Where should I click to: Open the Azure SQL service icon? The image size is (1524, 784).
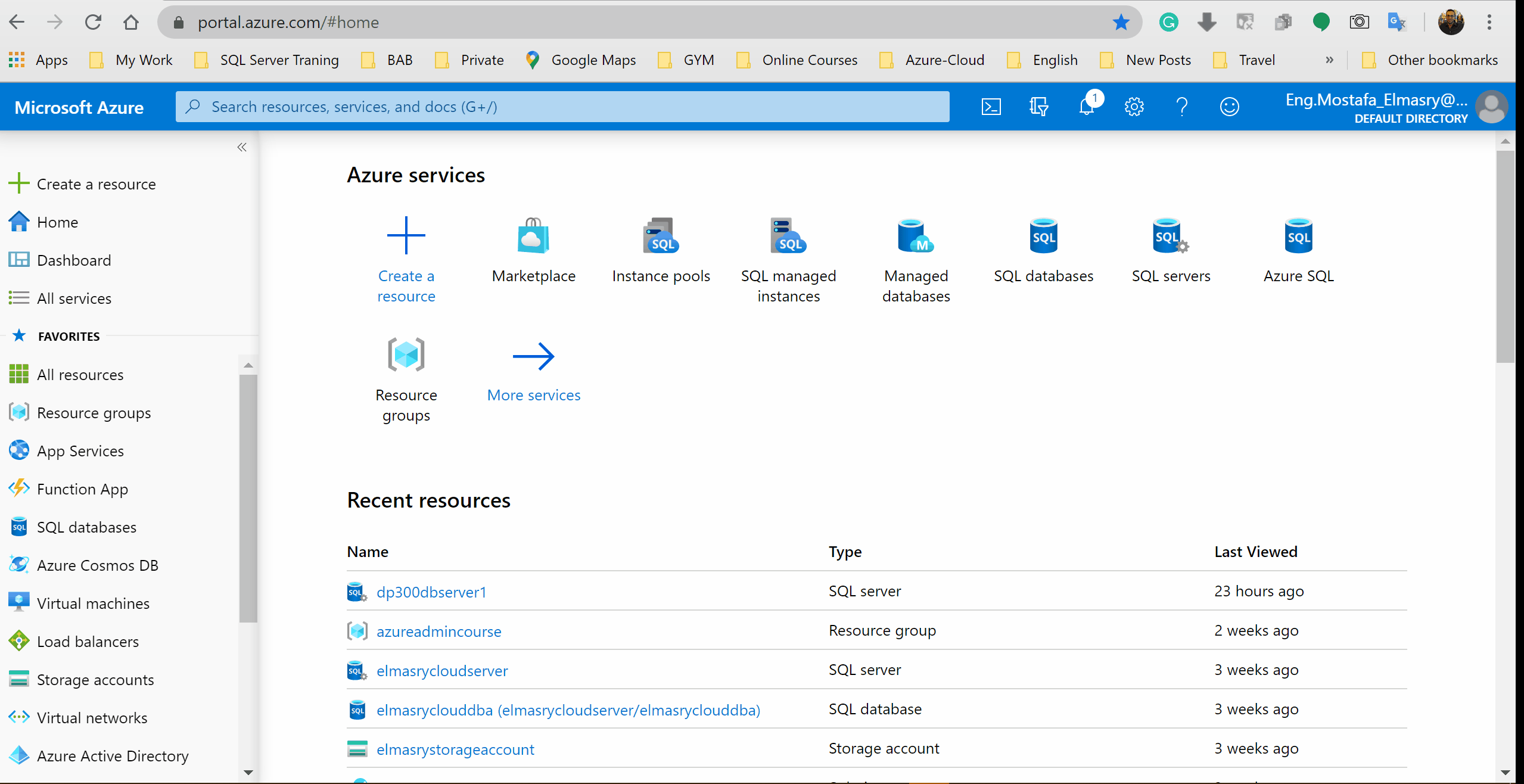[x=1298, y=250]
